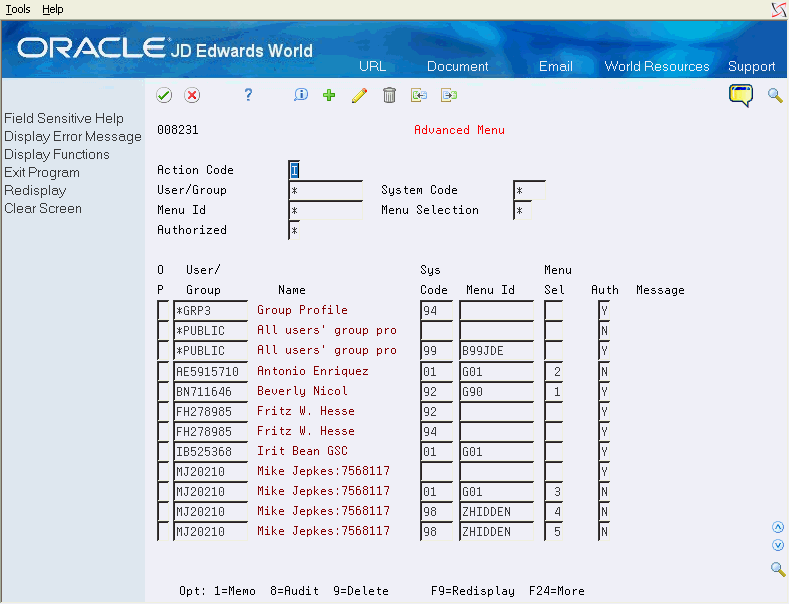Select Field Sensitive Help
789x604 pixels.
[64, 118]
